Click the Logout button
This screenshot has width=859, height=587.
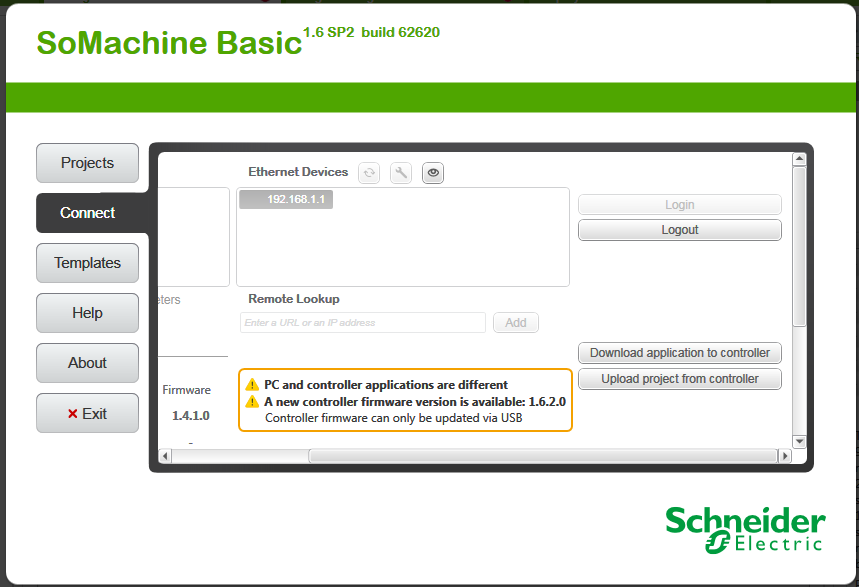coord(679,229)
